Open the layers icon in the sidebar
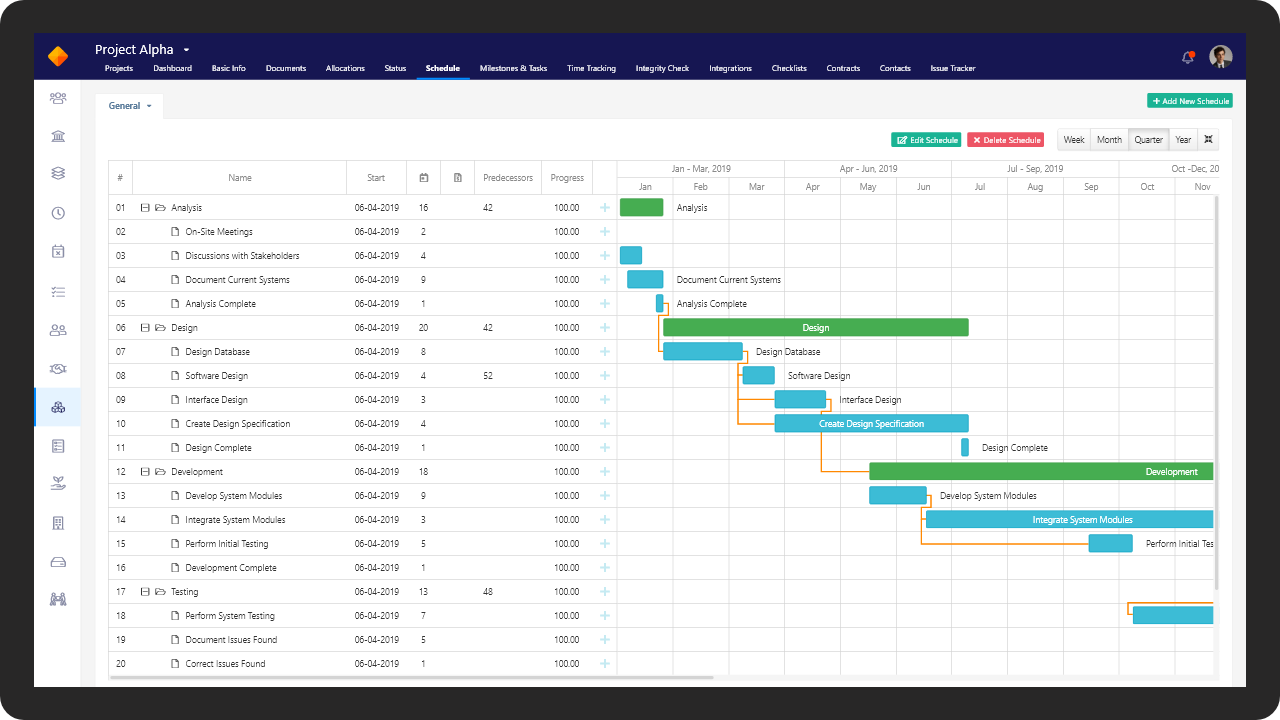This screenshot has height=720, width=1280. (x=57, y=172)
